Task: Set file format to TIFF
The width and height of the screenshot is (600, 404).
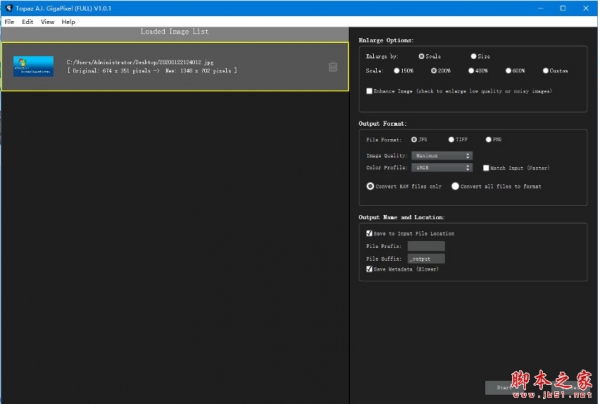Action: (x=451, y=139)
